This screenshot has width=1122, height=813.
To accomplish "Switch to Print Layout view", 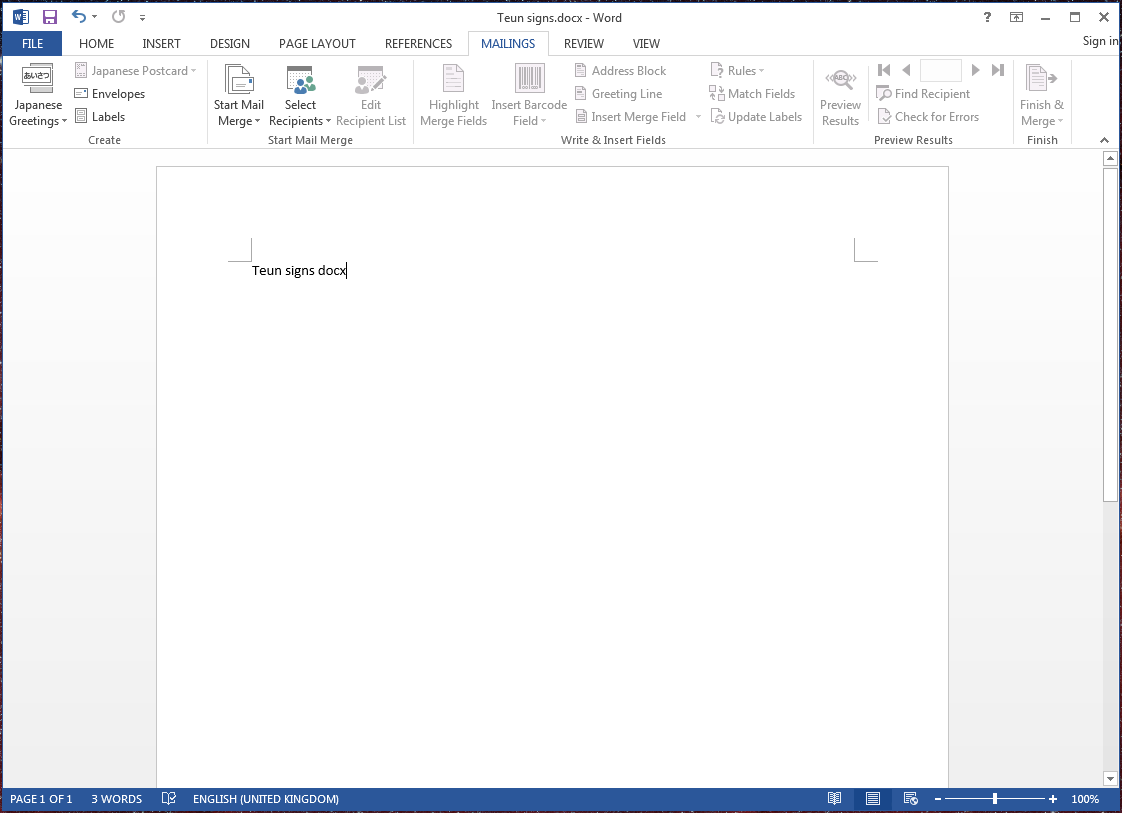I will (x=872, y=799).
